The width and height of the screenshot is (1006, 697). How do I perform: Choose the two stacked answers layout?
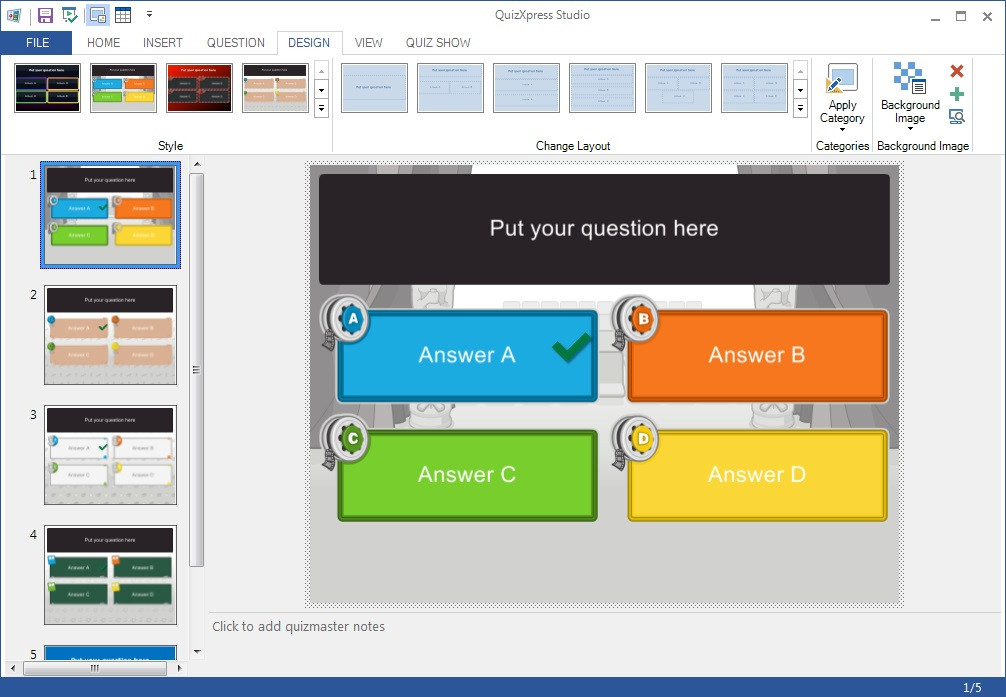(x=526, y=88)
